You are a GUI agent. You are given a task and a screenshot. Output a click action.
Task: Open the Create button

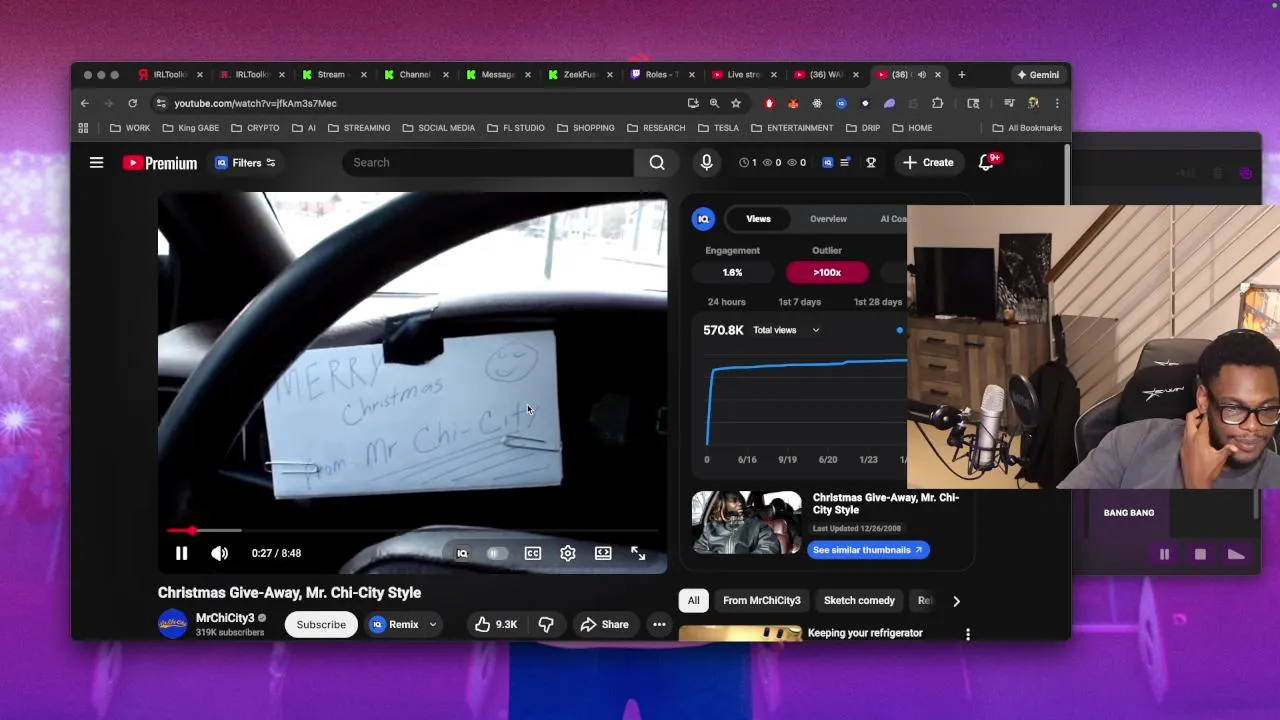[x=928, y=162]
